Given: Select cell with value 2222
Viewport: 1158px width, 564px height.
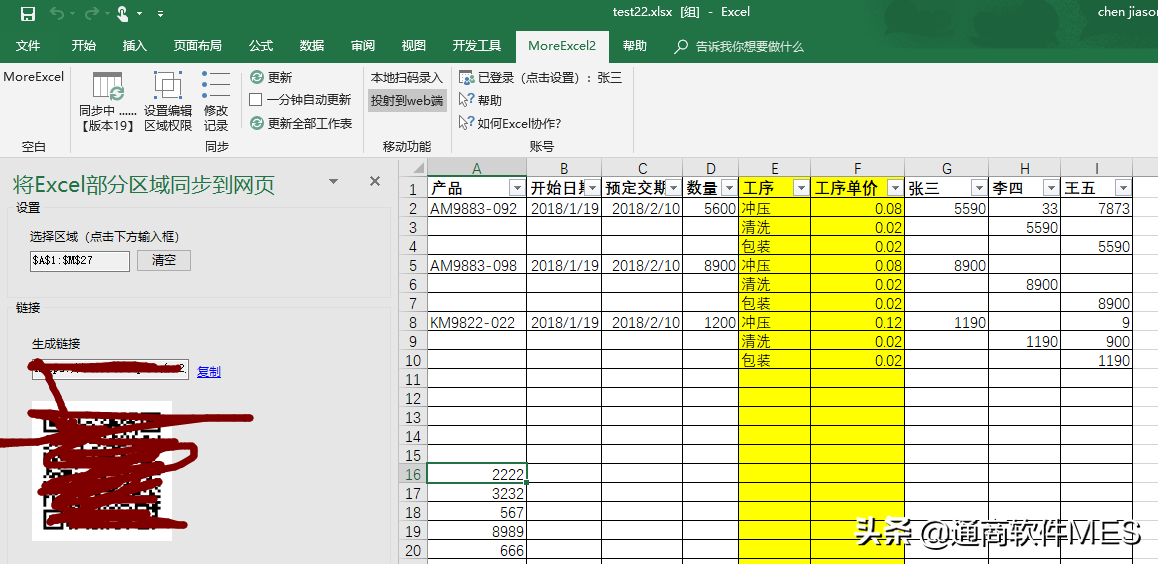Looking at the screenshot, I should pos(477,473).
